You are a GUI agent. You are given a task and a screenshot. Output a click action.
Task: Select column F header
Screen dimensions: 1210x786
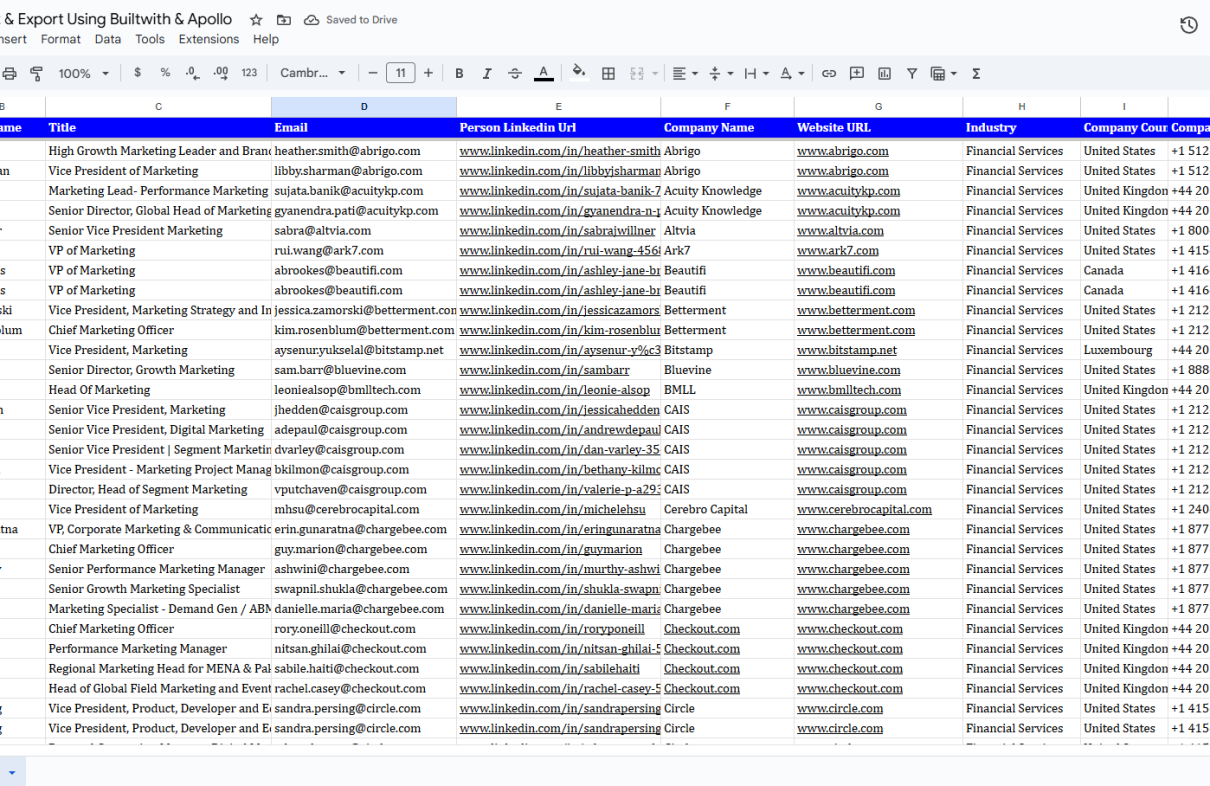[727, 106]
